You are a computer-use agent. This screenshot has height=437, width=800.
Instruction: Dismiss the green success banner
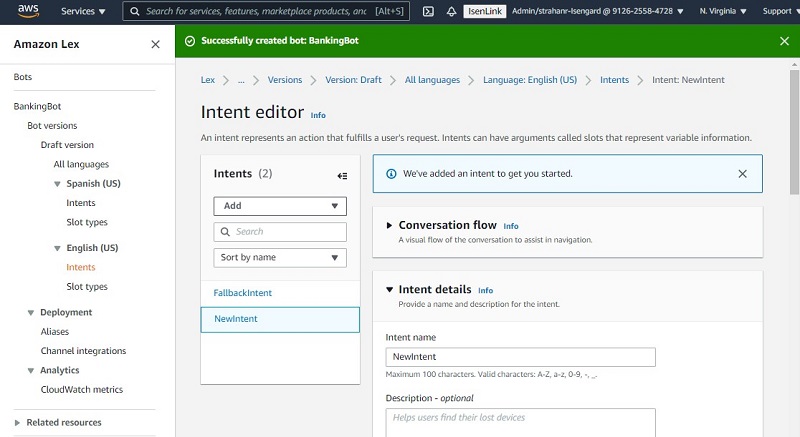pyautogui.click(x=784, y=41)
